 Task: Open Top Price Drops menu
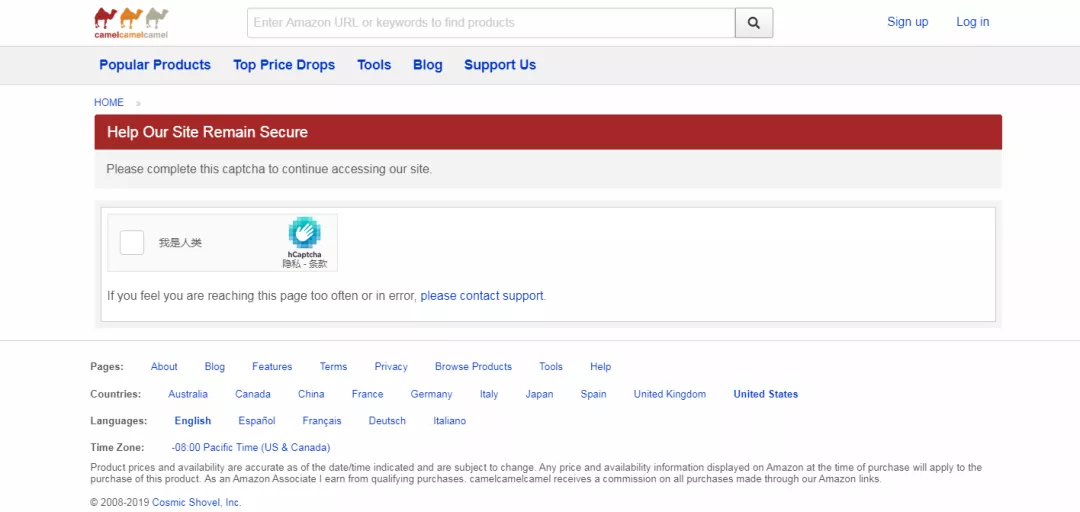pyautogui.click(x=284, y=65)
